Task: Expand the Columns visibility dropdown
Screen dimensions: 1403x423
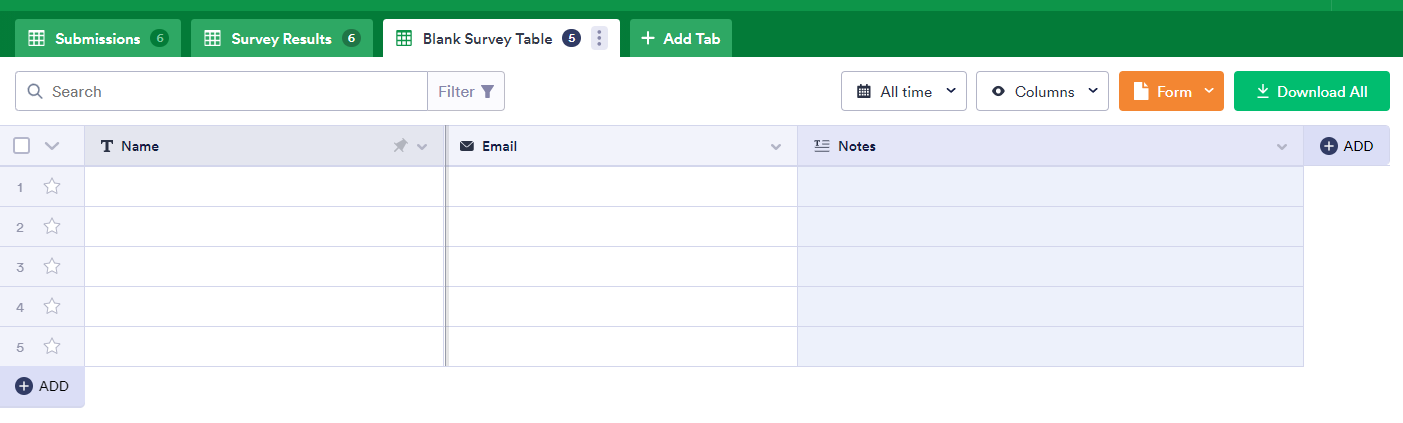Action: (x=1042, y=91)
